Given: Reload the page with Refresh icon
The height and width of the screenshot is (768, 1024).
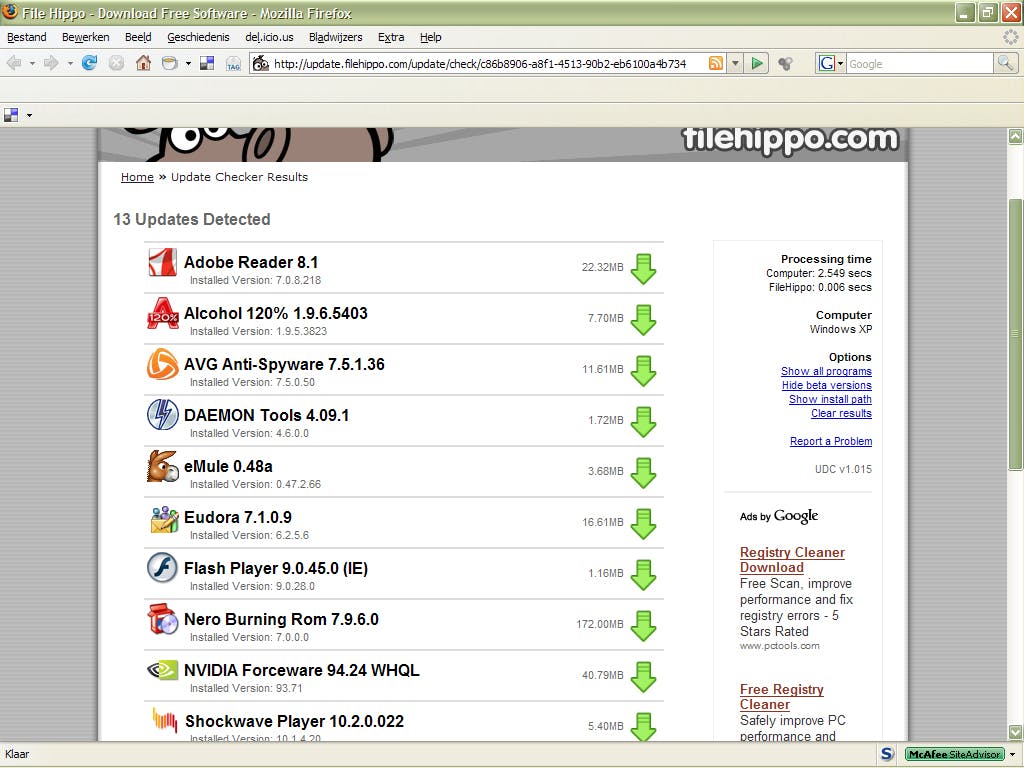Looking at the screenshot, I should tap(89, 63).
